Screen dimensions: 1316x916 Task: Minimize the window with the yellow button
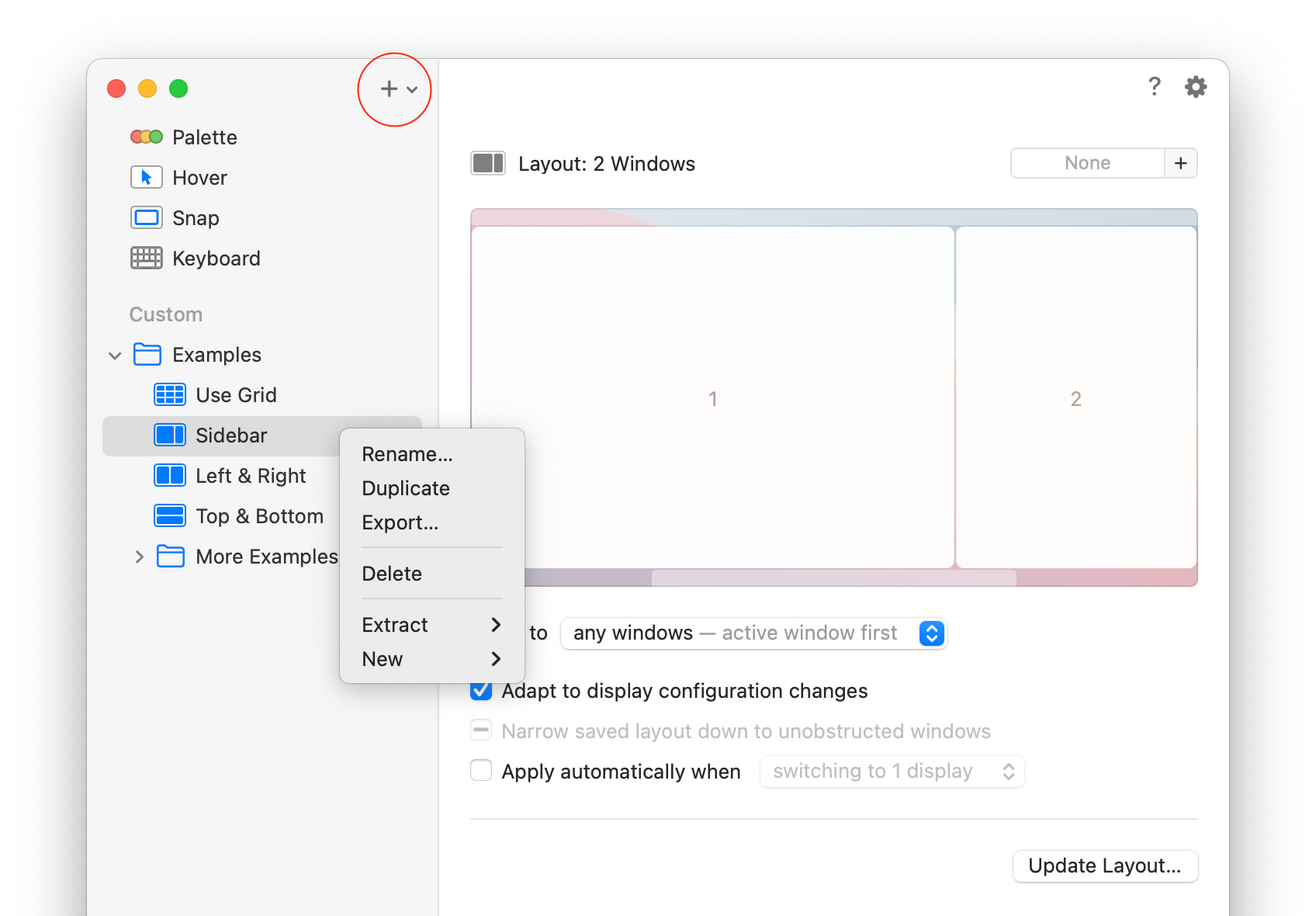coord(147,88)
